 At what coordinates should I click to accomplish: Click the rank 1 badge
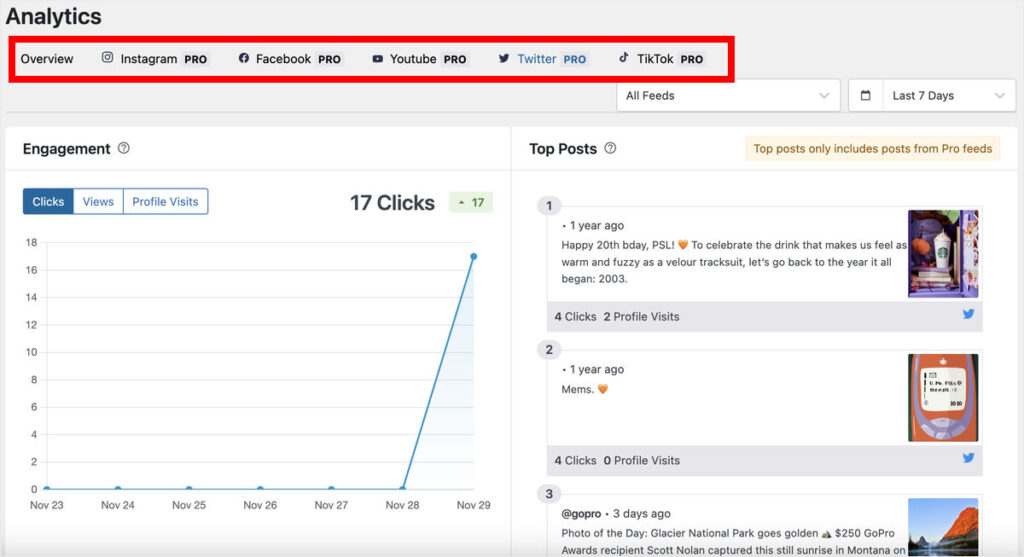coord(549,206)
